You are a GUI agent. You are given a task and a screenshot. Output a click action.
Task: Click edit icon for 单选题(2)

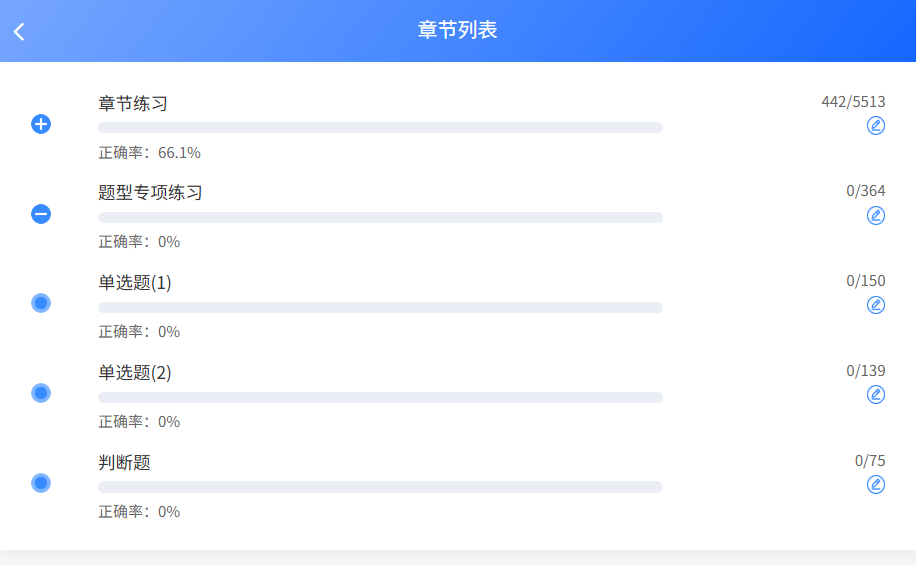coord(876,395)
